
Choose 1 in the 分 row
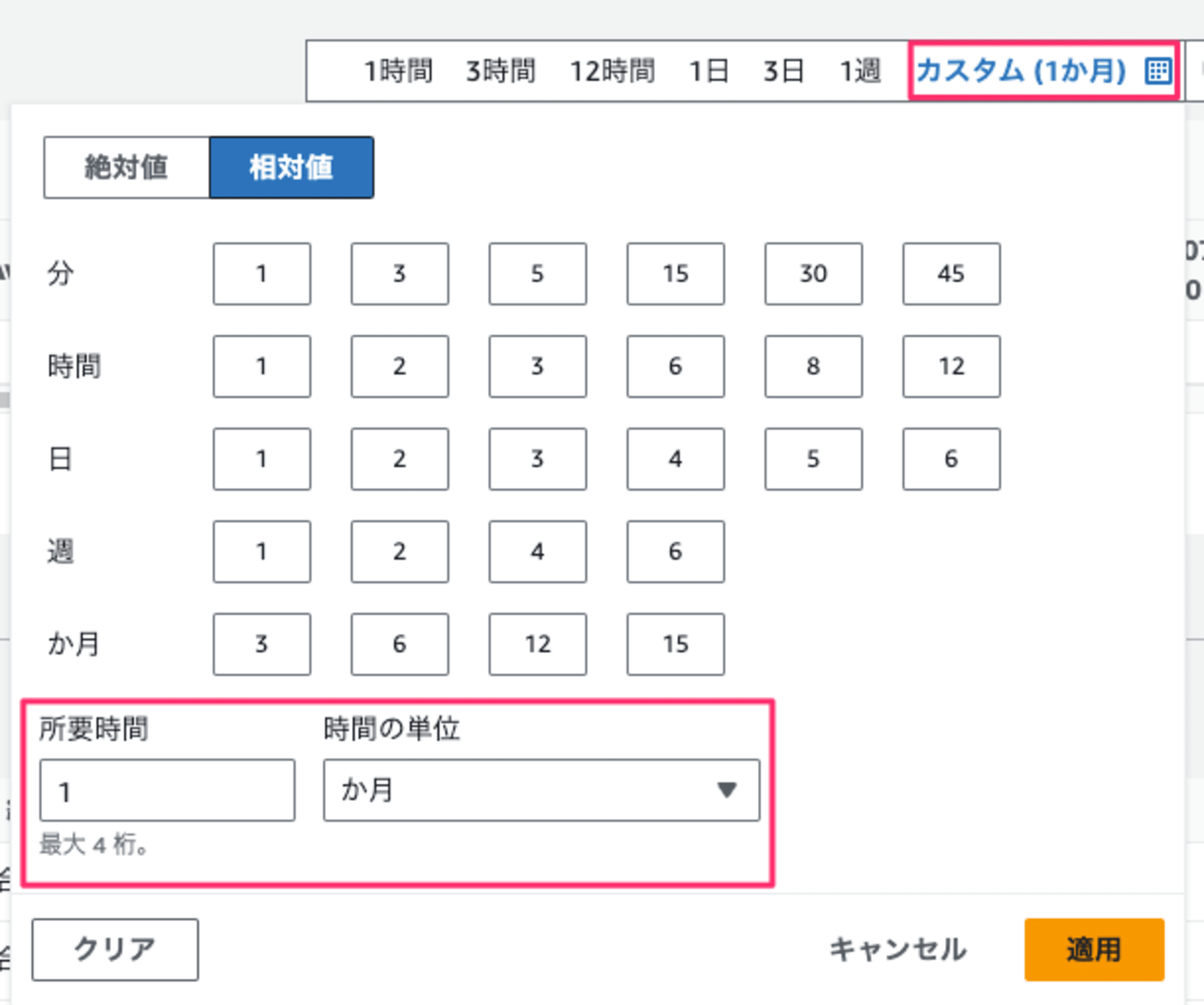click(x=262, y=274)
